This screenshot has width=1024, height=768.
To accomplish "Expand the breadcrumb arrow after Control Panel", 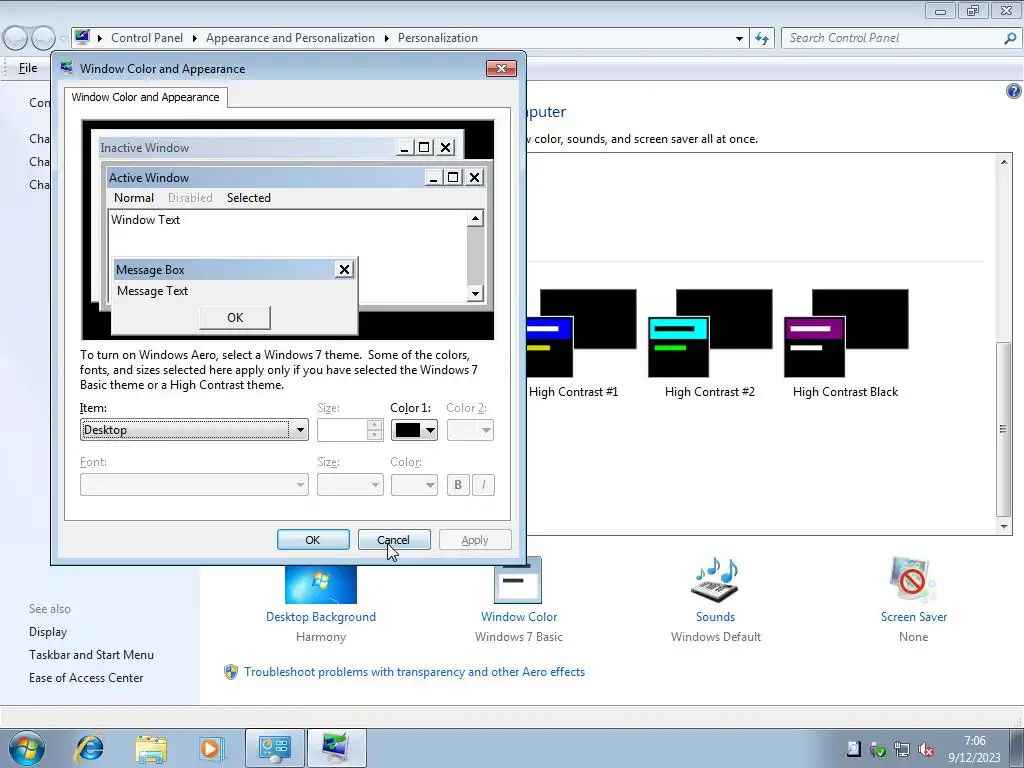I will 195,39.
